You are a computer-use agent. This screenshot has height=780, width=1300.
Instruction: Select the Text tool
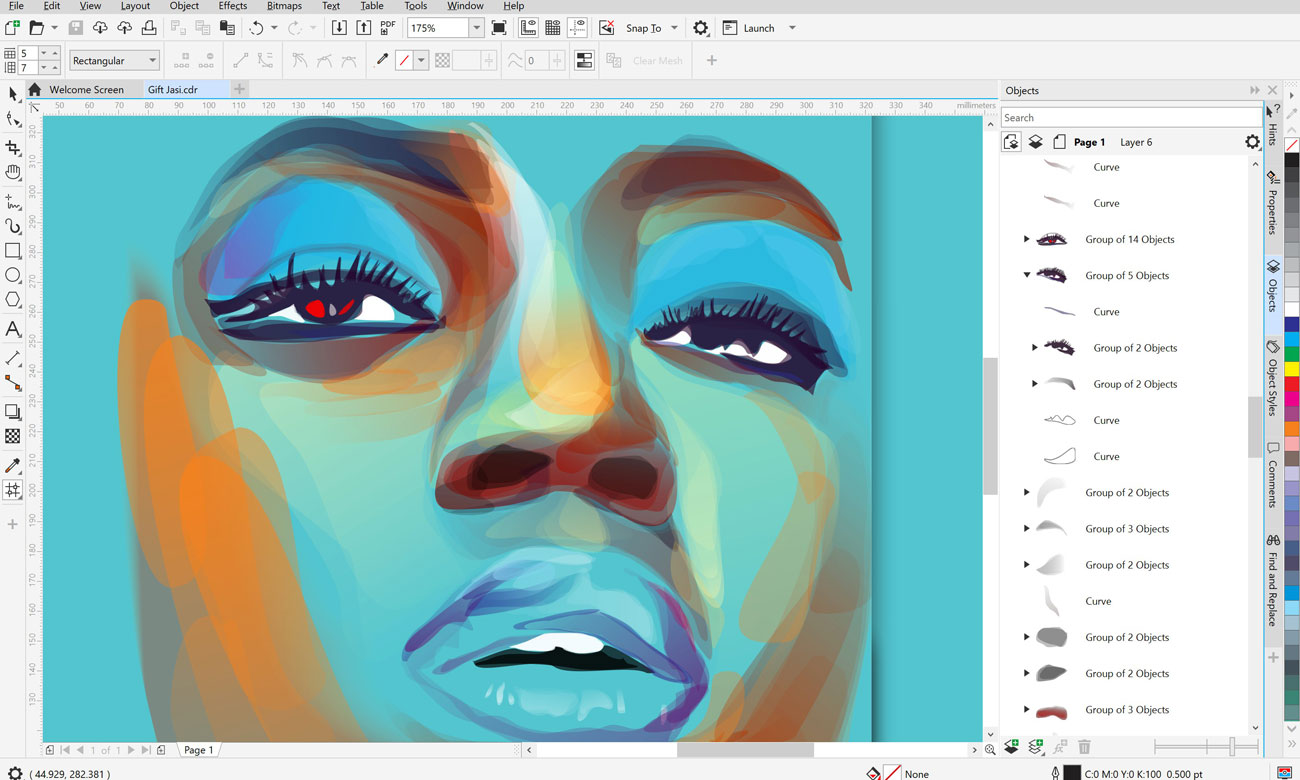[13, 329]
